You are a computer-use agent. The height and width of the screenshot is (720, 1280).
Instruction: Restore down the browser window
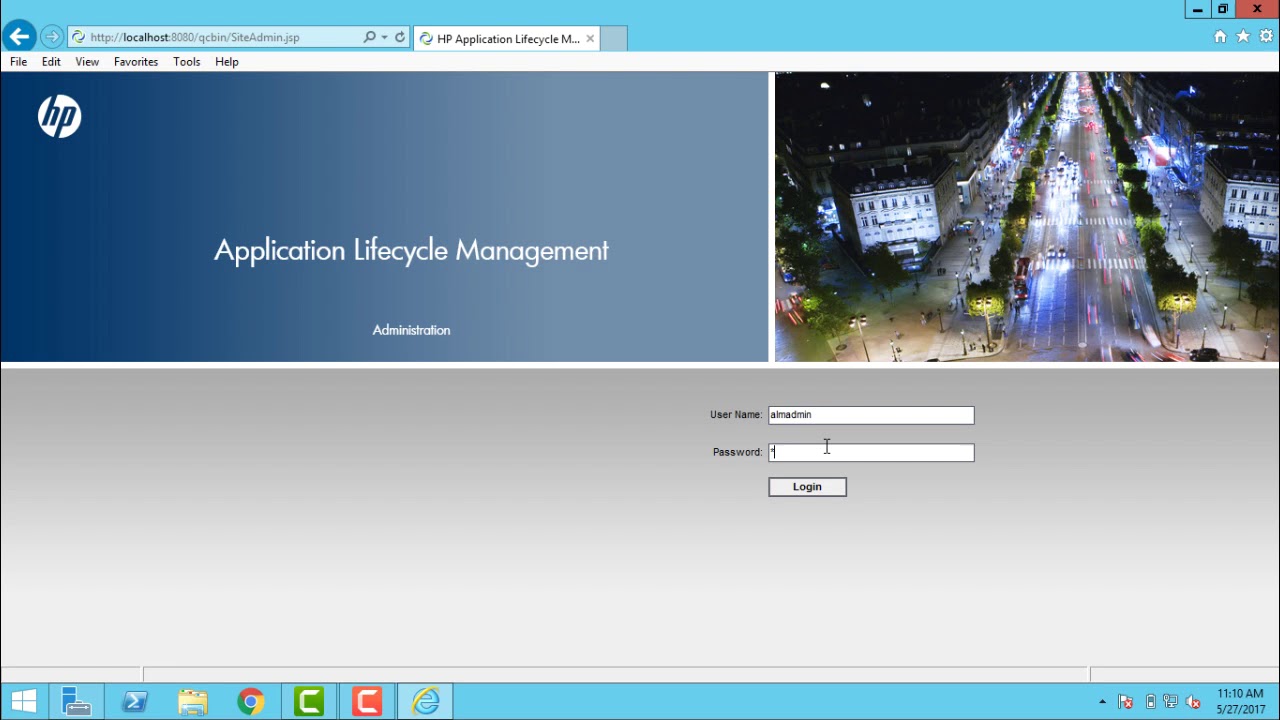click(x=1222, y=9)
